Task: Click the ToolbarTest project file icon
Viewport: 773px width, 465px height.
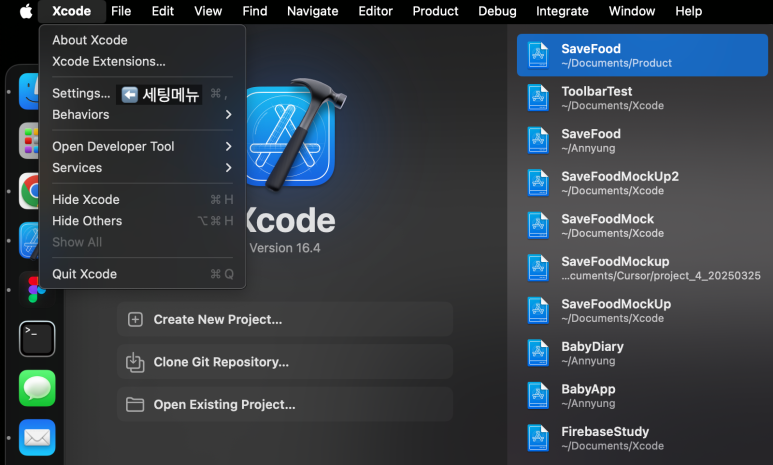Action: point(538,98)
